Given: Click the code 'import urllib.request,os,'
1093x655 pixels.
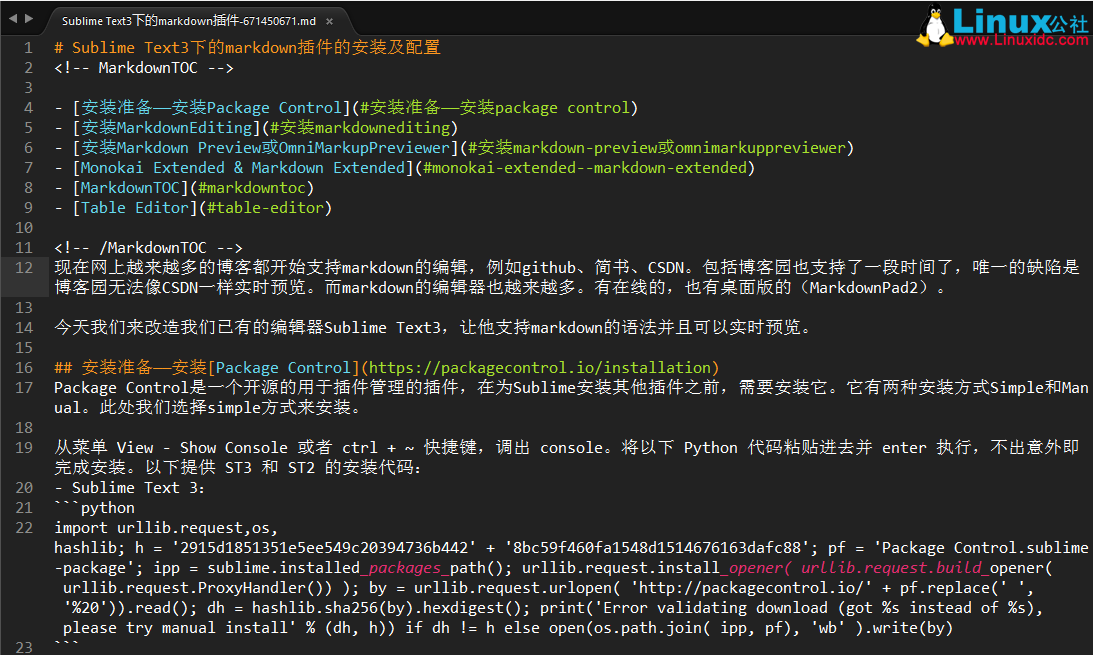Looking at the screenshot, I should (x=167, y=527).
